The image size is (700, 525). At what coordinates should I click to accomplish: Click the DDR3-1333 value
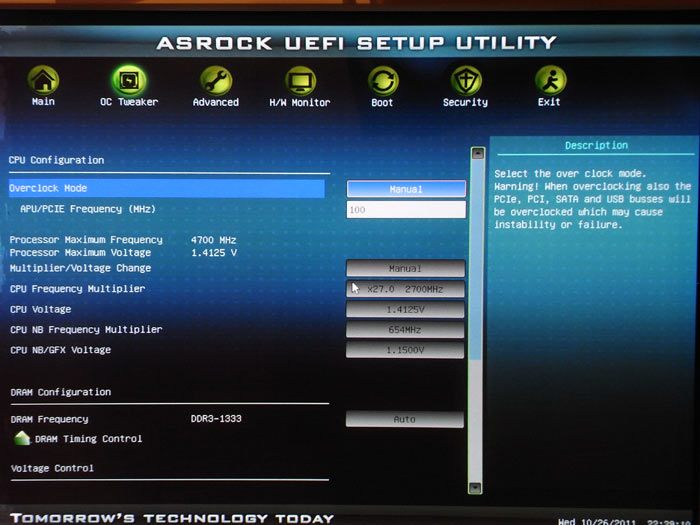[x=216, y=419]
